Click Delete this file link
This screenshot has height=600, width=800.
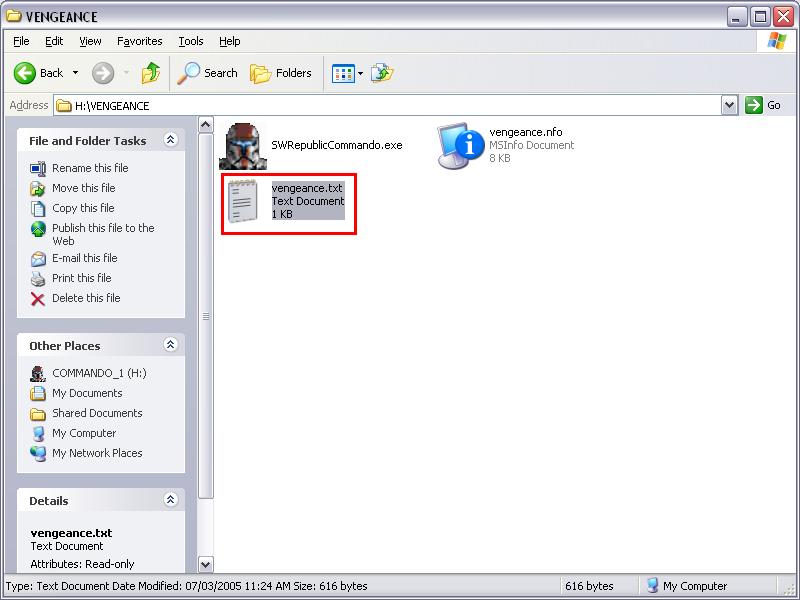pyautogui.click(x=86, y=298)
